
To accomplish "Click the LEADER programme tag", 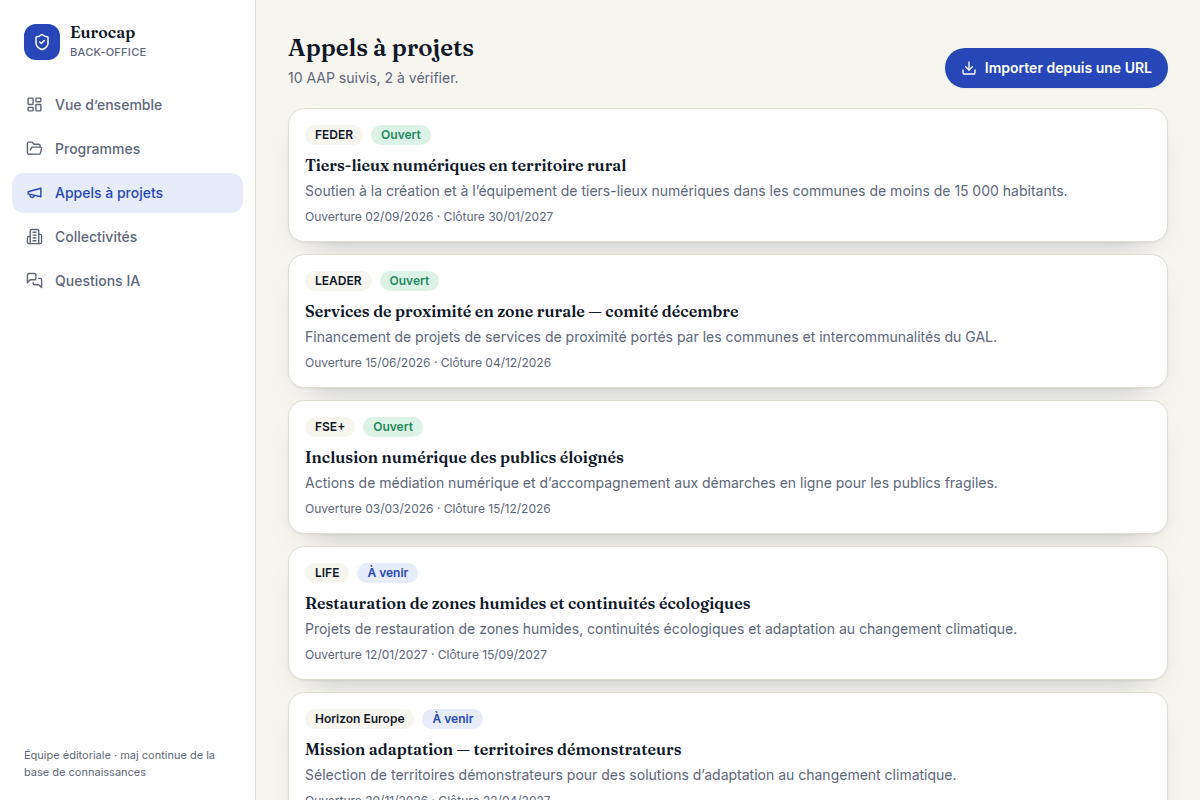I will (338, 281).
